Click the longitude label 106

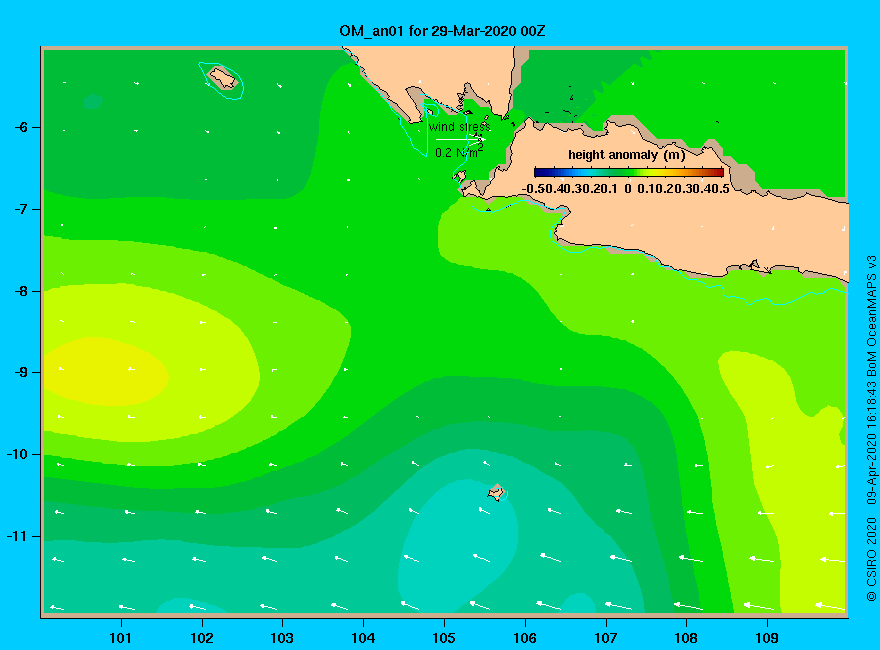coord(525,638)
